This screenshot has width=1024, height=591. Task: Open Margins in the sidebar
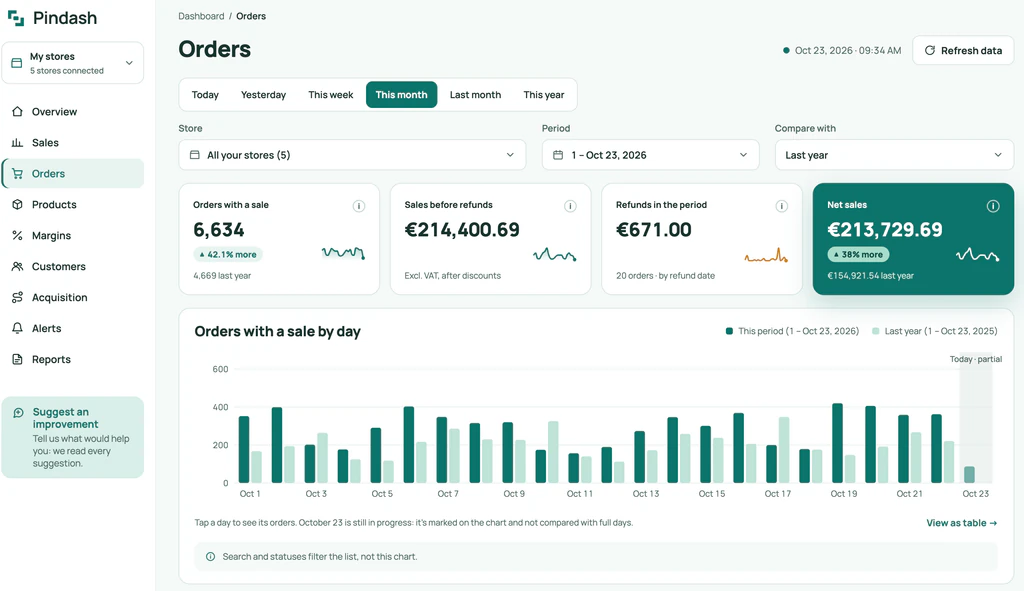[x=73, y=236]
